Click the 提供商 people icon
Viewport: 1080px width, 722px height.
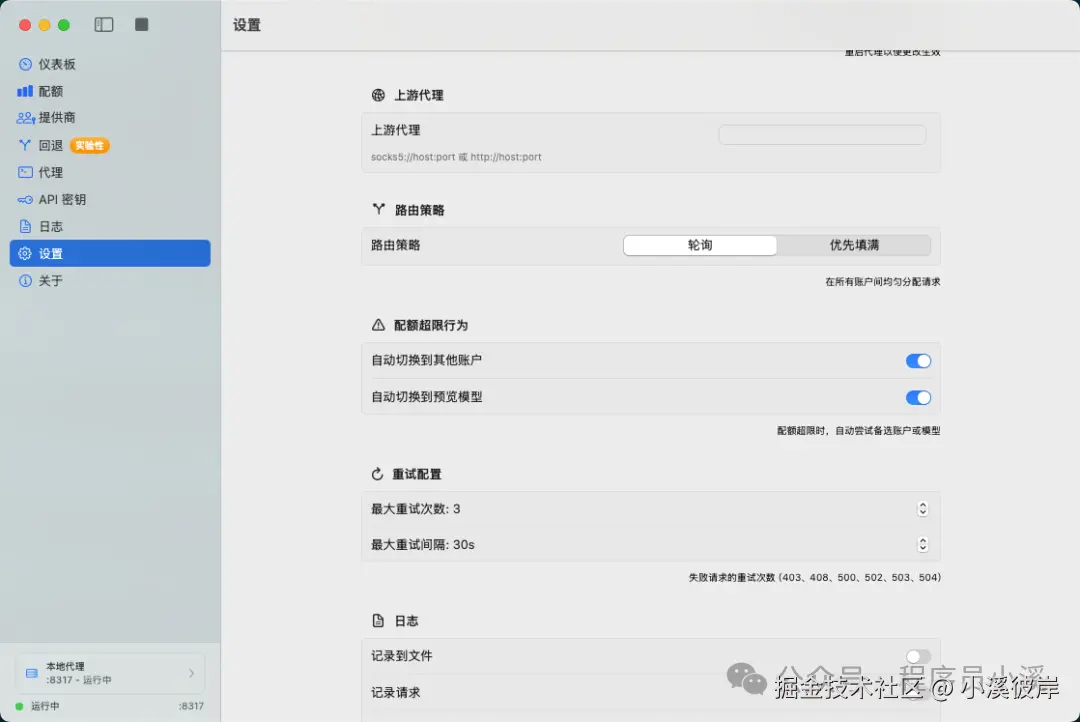pyautogui.click(x=25, y=118)
